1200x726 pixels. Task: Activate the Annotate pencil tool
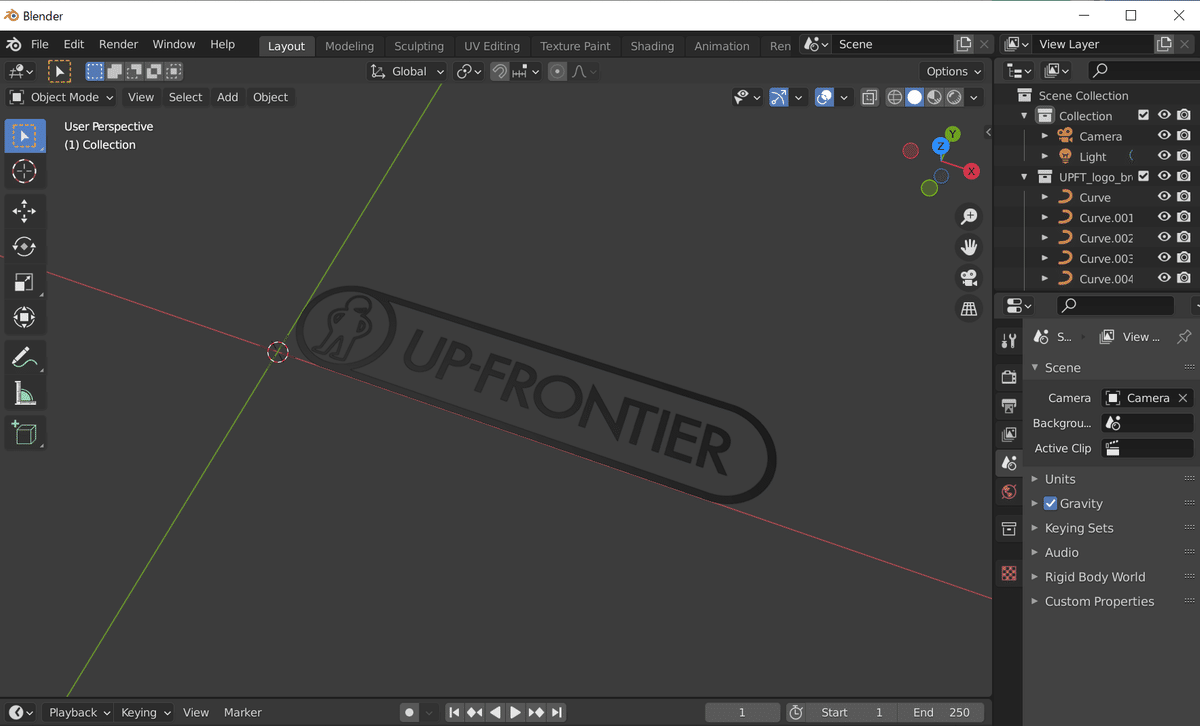(x=25, y=358)
